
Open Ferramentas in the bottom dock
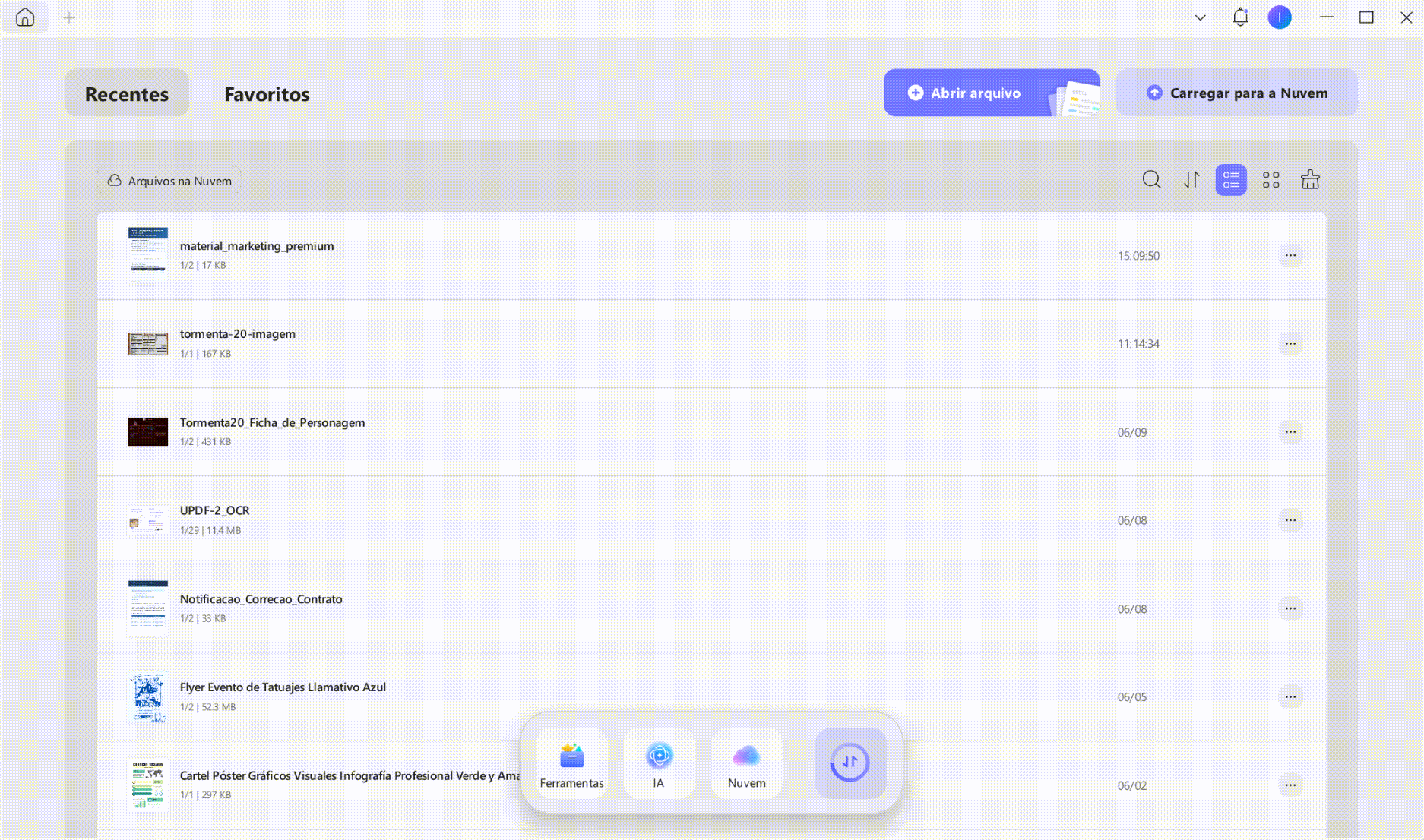[571, 763]
